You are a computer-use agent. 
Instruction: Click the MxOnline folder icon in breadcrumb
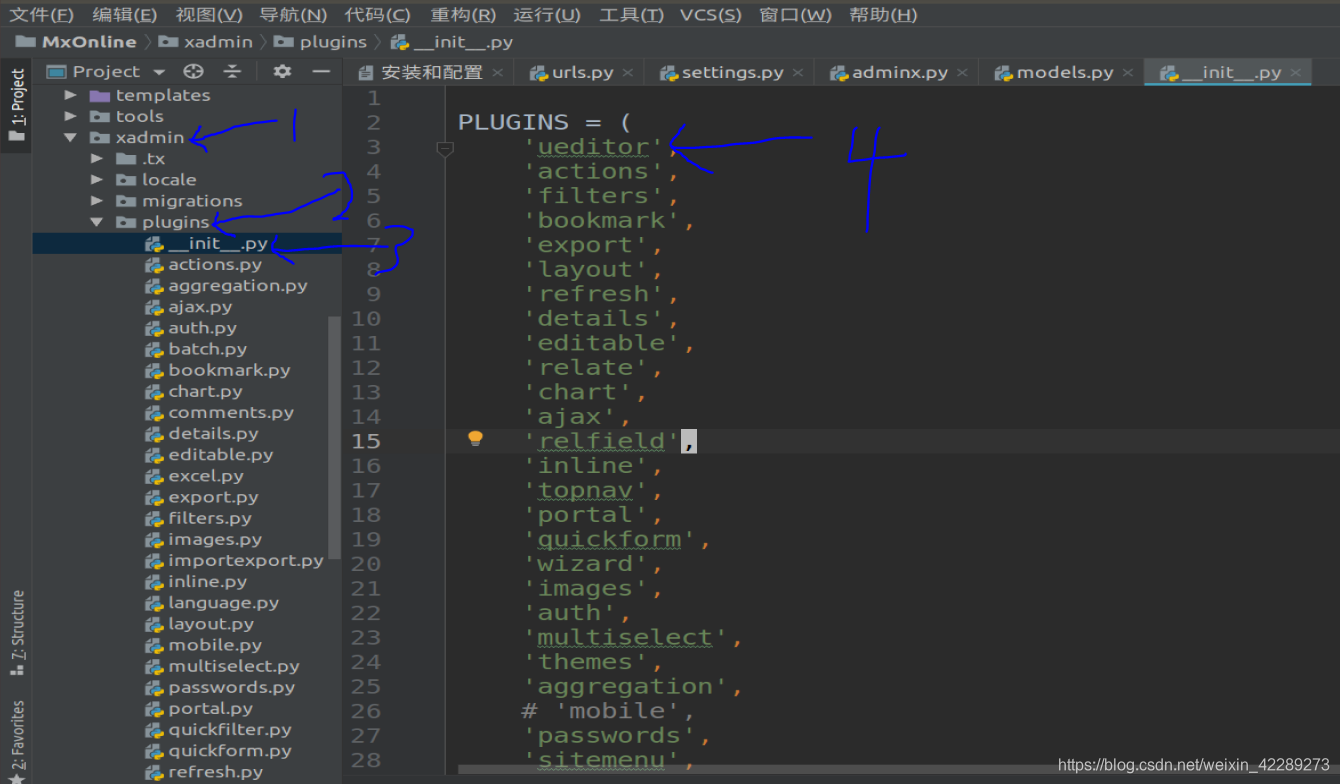(x=25, y=41)
